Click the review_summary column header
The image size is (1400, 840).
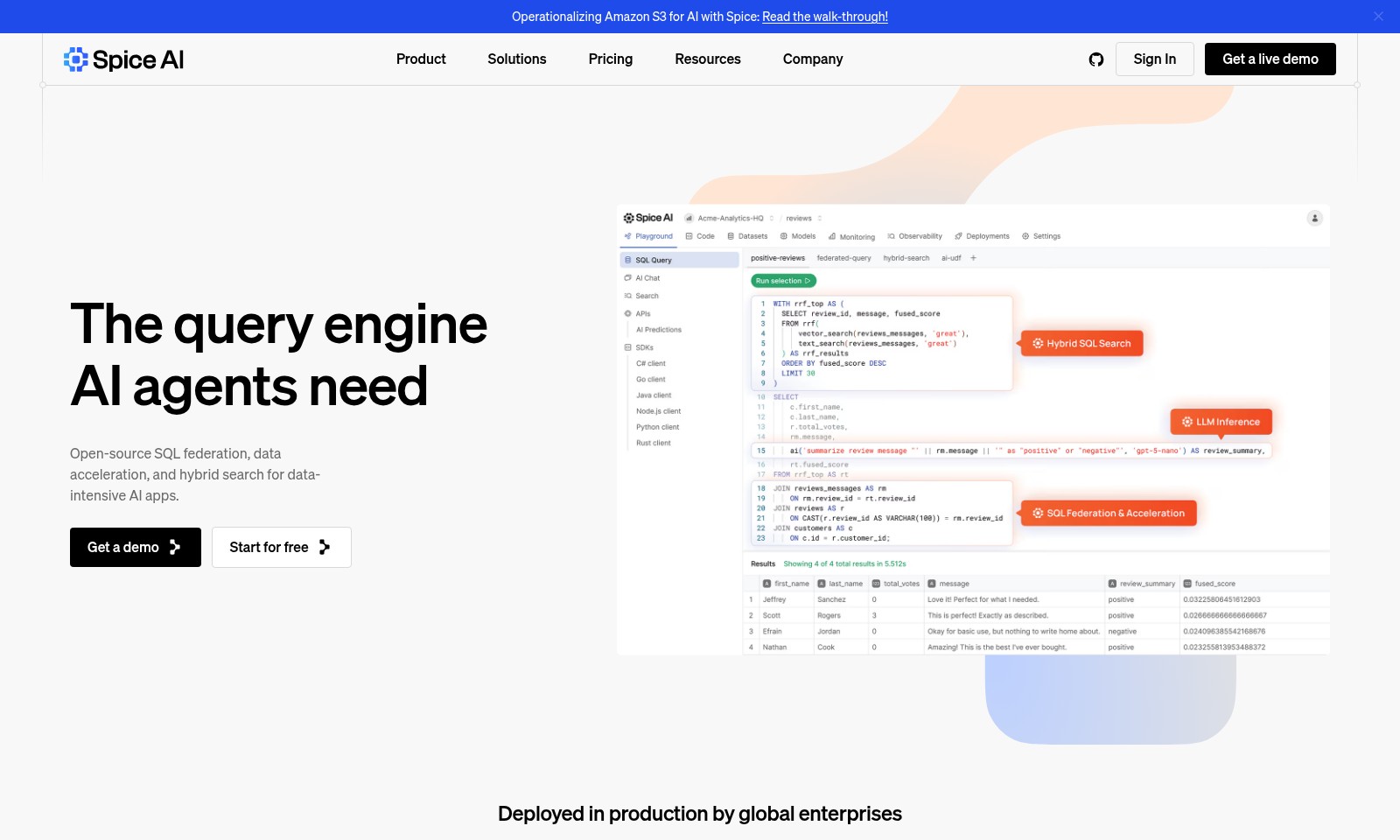click(x=1142, y=584)
